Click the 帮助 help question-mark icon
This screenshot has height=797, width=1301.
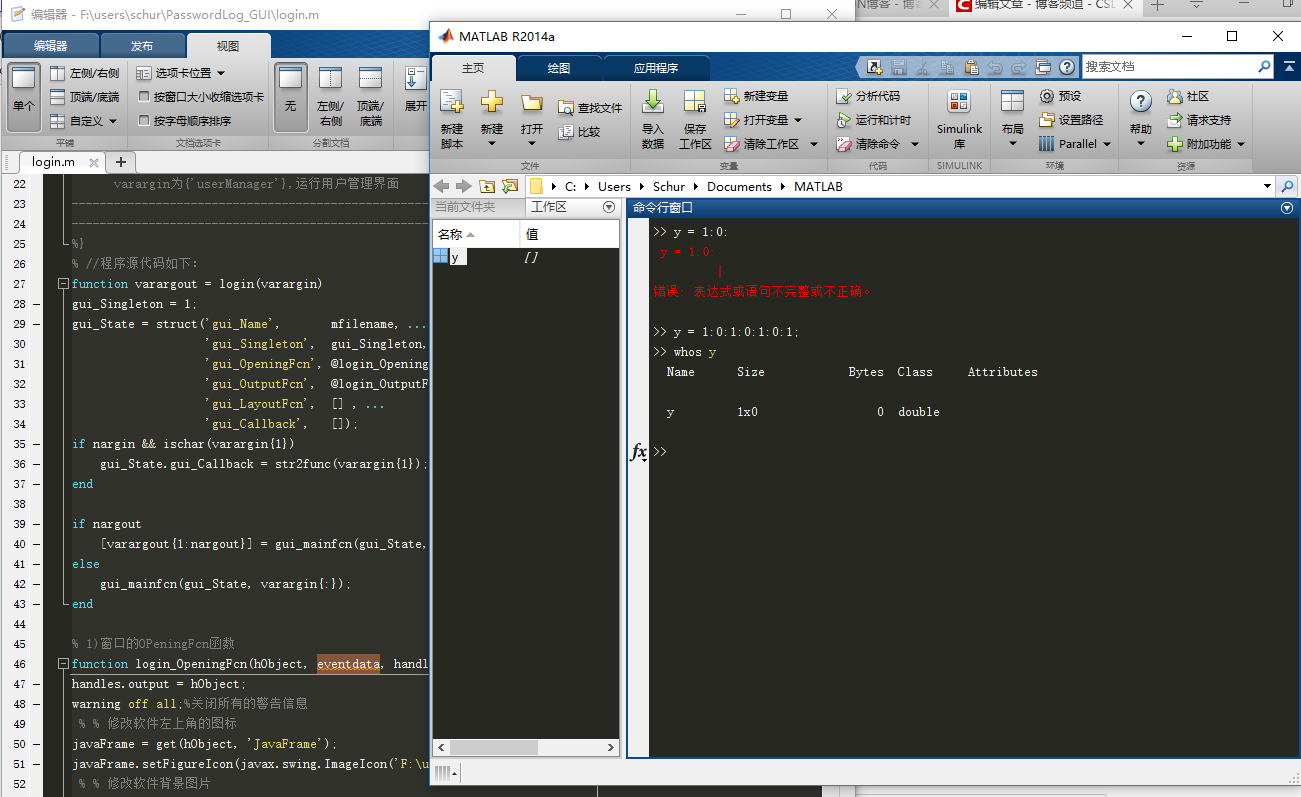pos(1141,102)
